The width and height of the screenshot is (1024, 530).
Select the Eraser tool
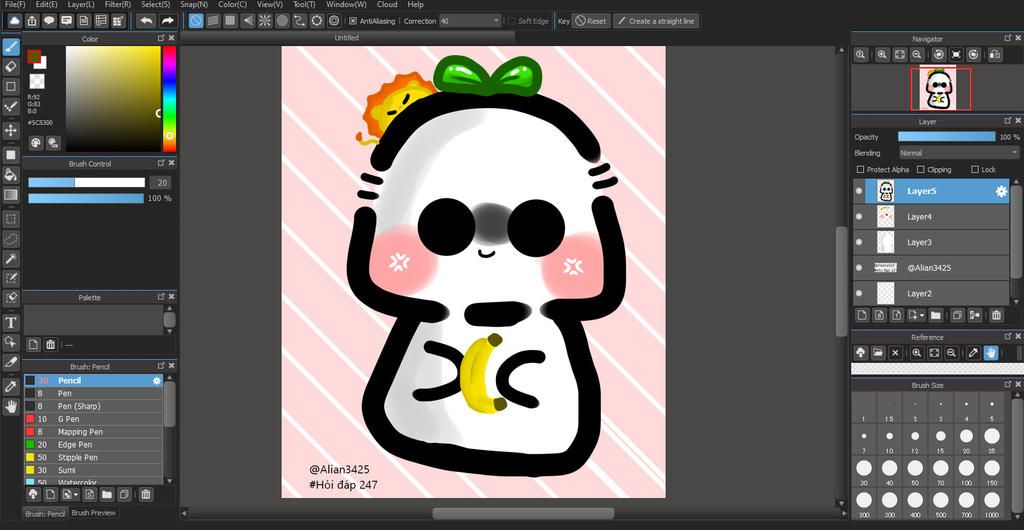coord(11,67)
